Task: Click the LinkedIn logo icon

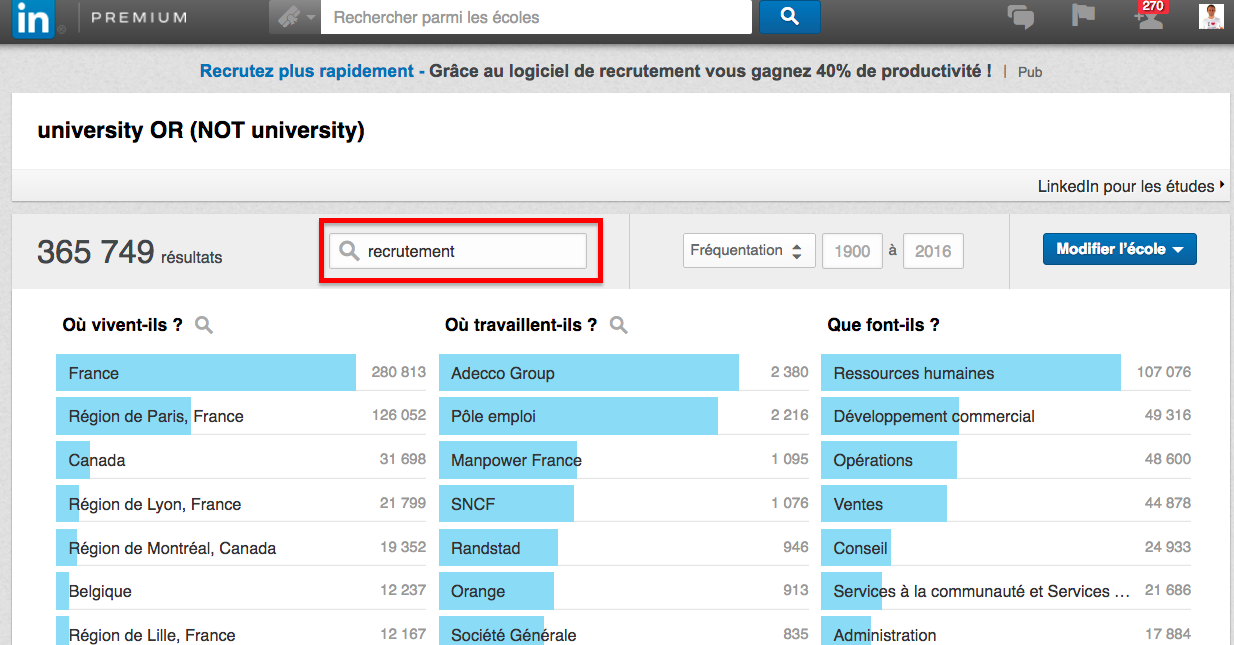Action: 34,18
